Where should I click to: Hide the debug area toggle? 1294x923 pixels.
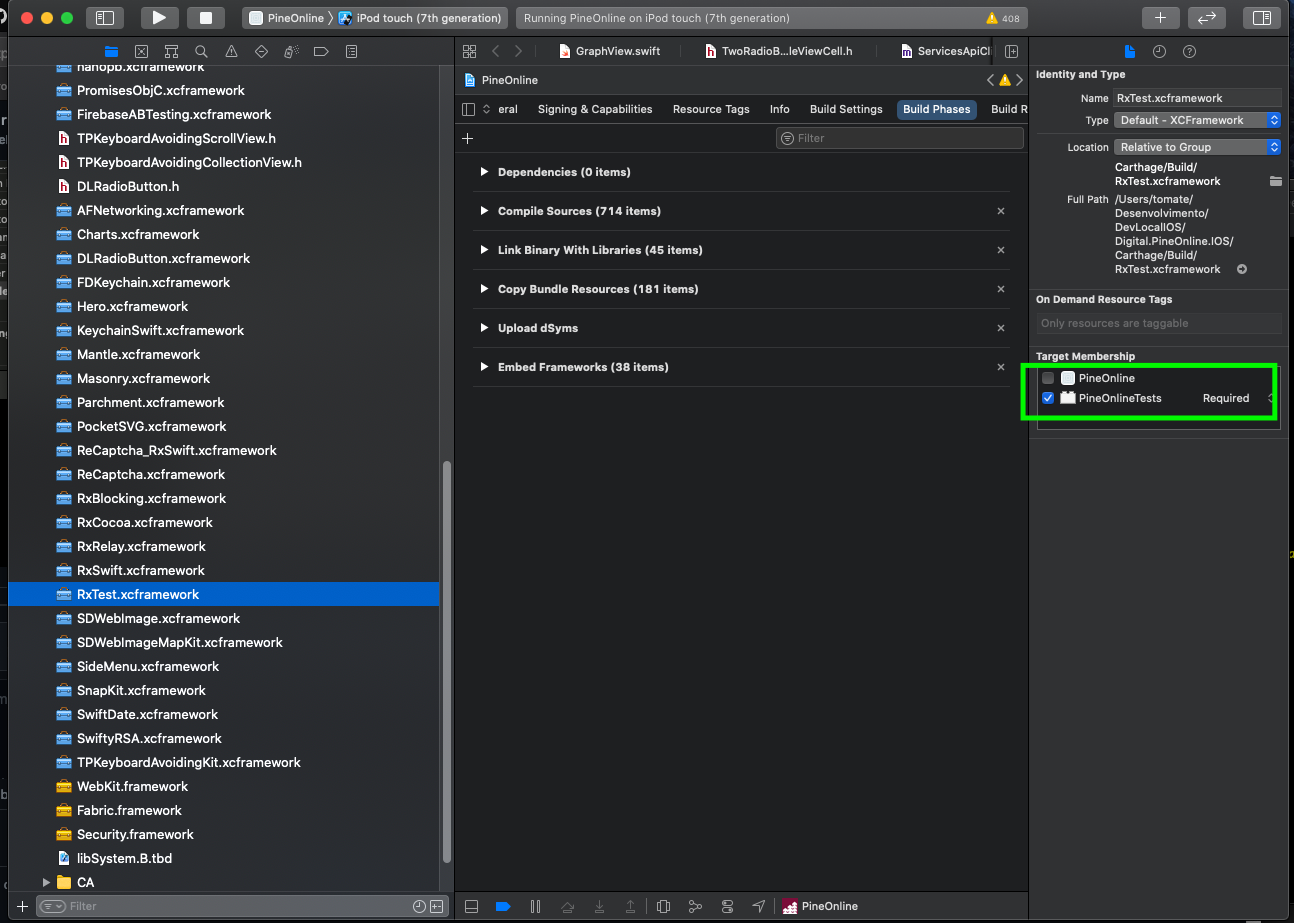click(471, 906)
